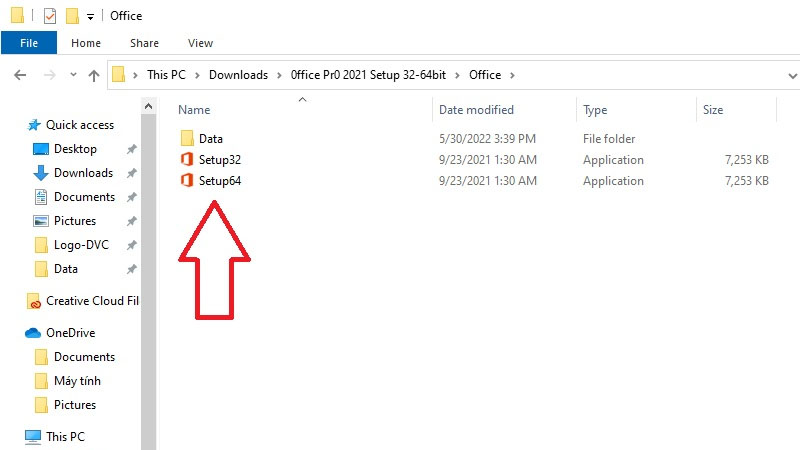The height and width of the screenshot is (450, 800).
Task: Open Creative Cloud Files in sidebar
Action: tap(91, 301)
